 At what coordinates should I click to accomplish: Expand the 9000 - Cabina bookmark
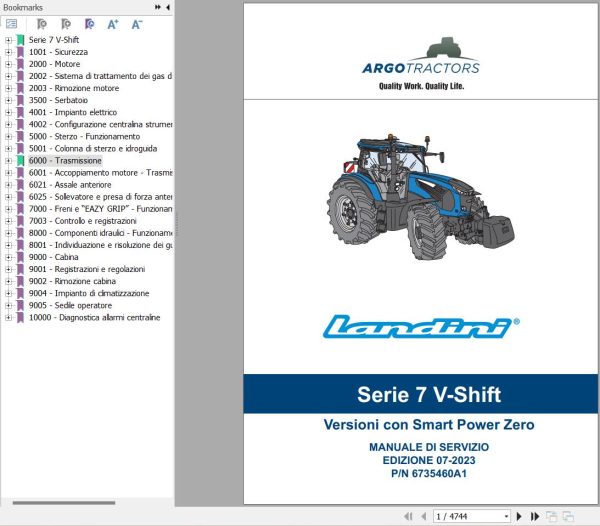pos(8,257)
